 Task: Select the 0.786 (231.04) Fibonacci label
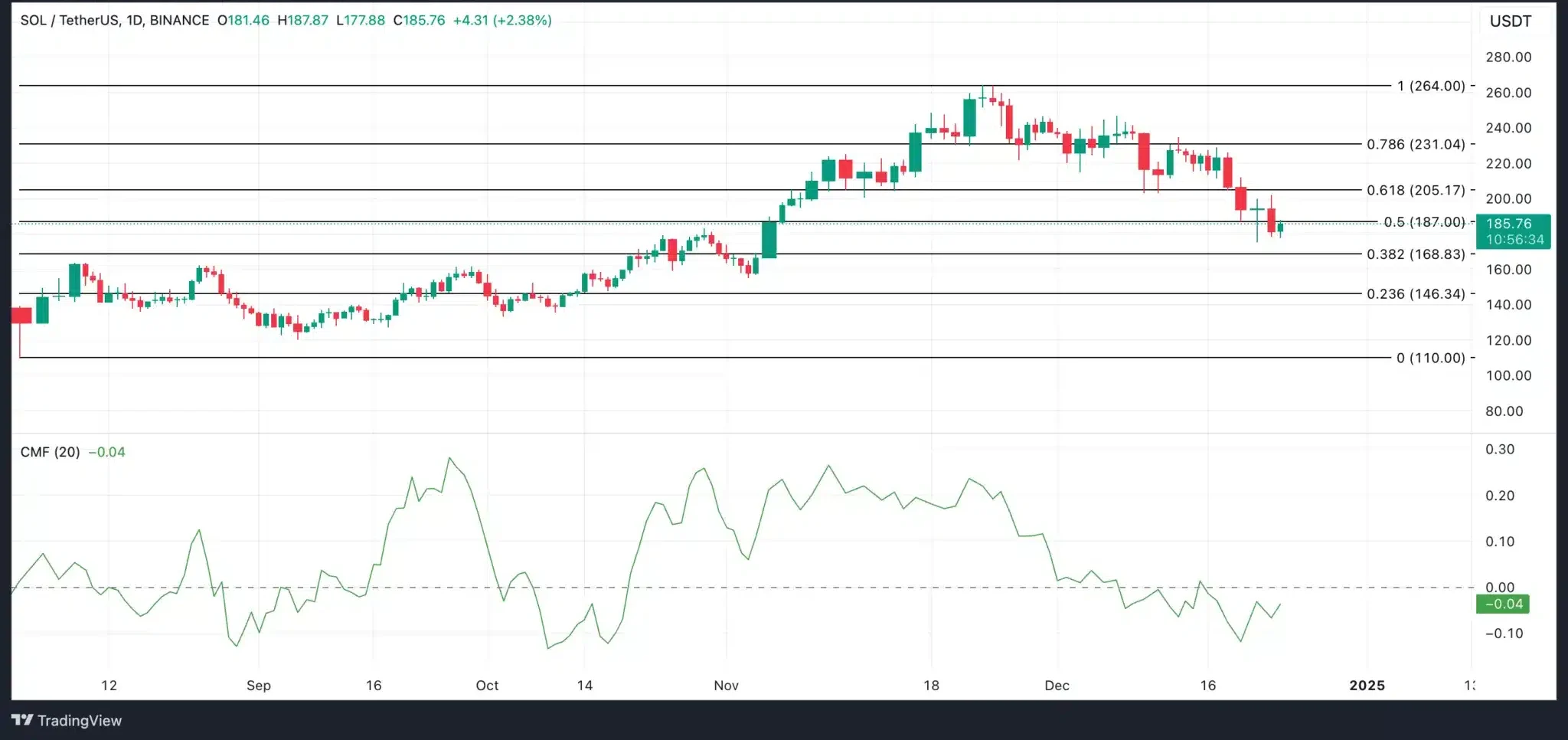[1416, 144]
